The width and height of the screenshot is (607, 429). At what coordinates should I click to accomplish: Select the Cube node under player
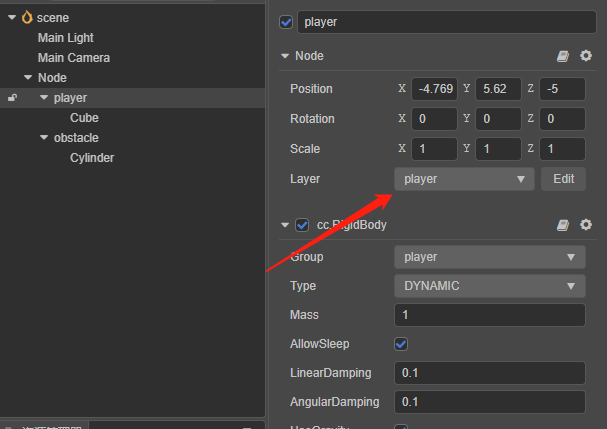click(84, 118)
